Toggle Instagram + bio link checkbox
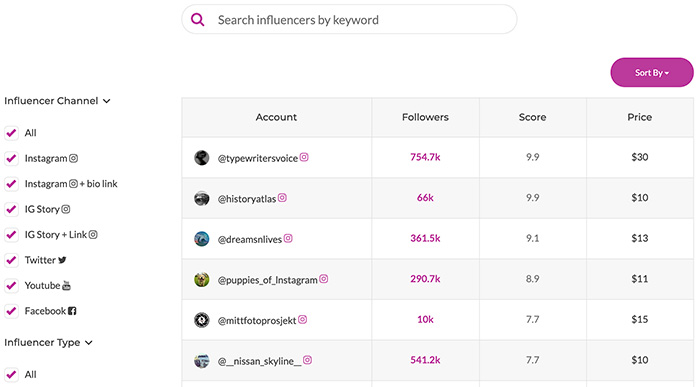 (12, 183)
